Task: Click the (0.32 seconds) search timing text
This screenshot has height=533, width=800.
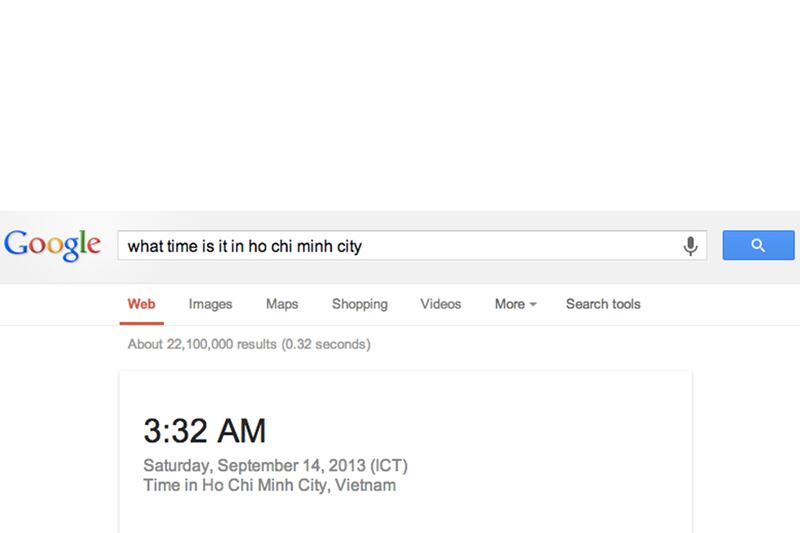Action: pos(326,345)
